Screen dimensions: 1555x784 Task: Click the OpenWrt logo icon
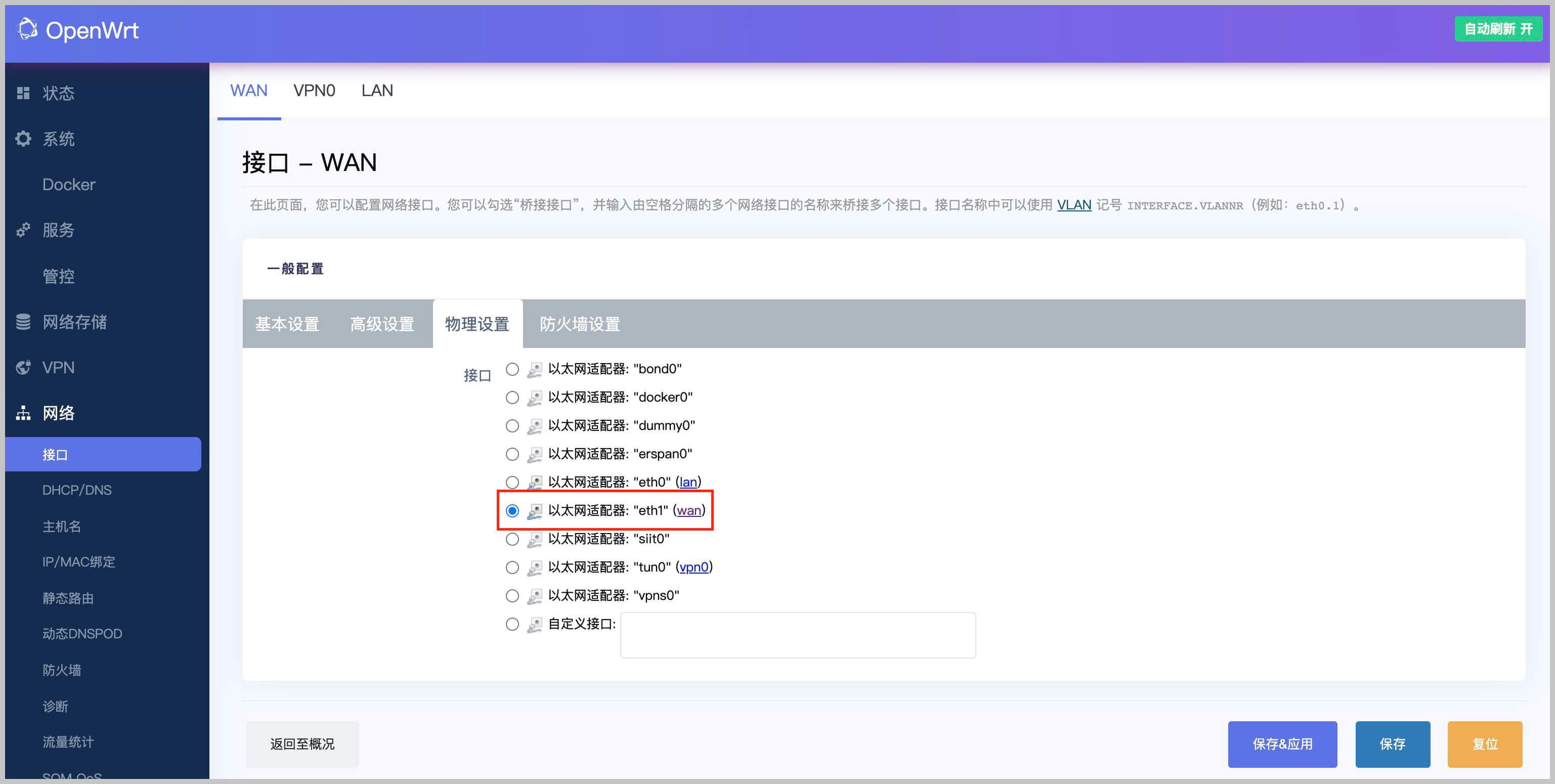tap(27, 29)
